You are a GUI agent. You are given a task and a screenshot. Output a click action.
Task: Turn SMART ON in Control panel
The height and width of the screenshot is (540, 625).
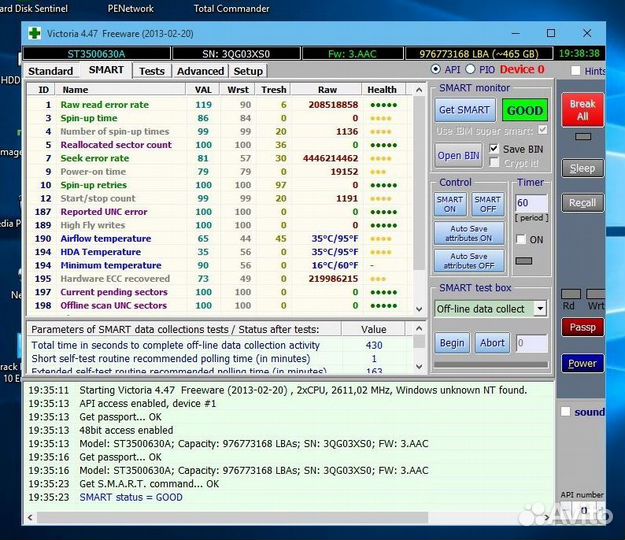(450, 203)
